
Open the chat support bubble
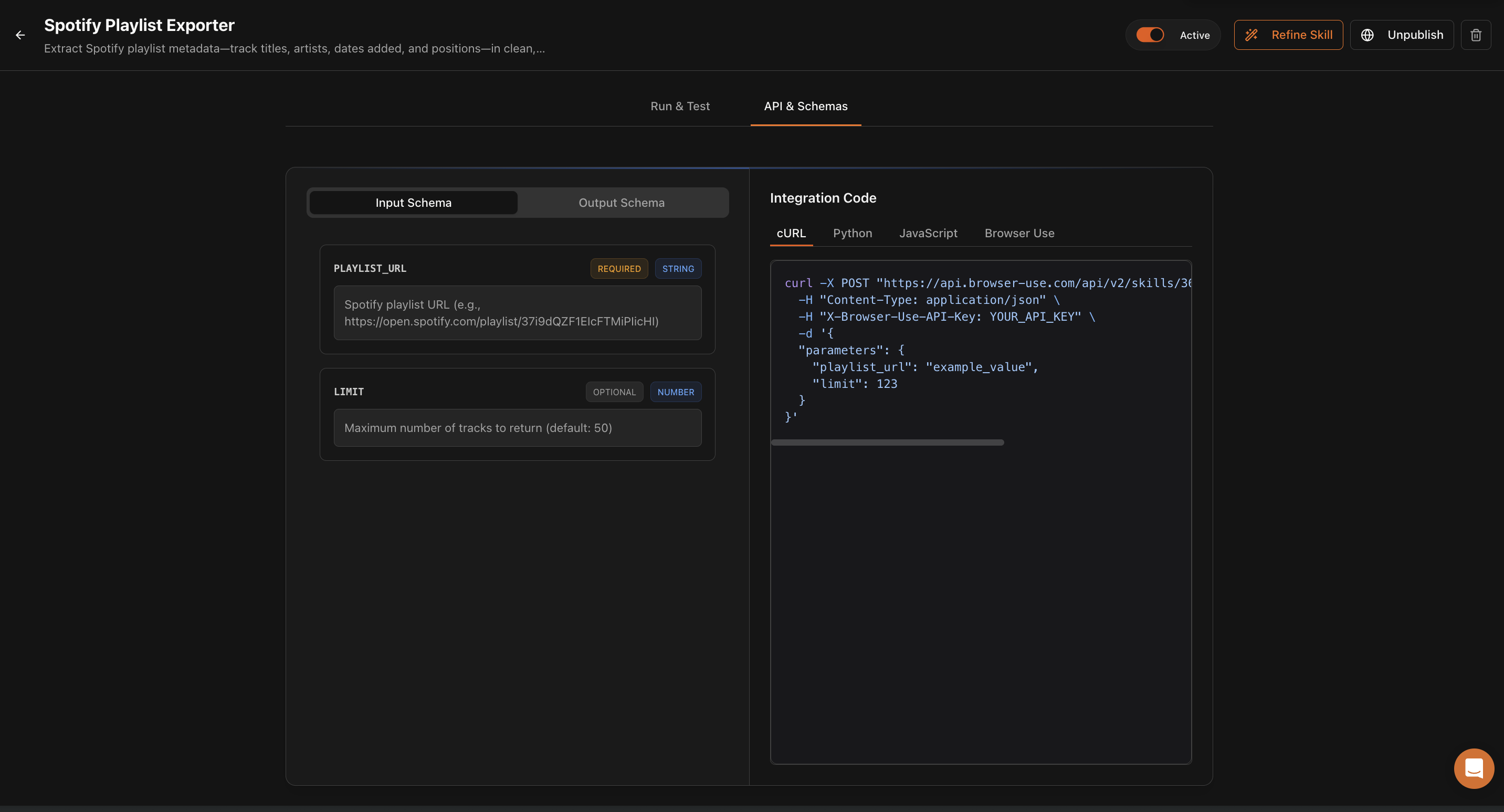[1473, 768]
